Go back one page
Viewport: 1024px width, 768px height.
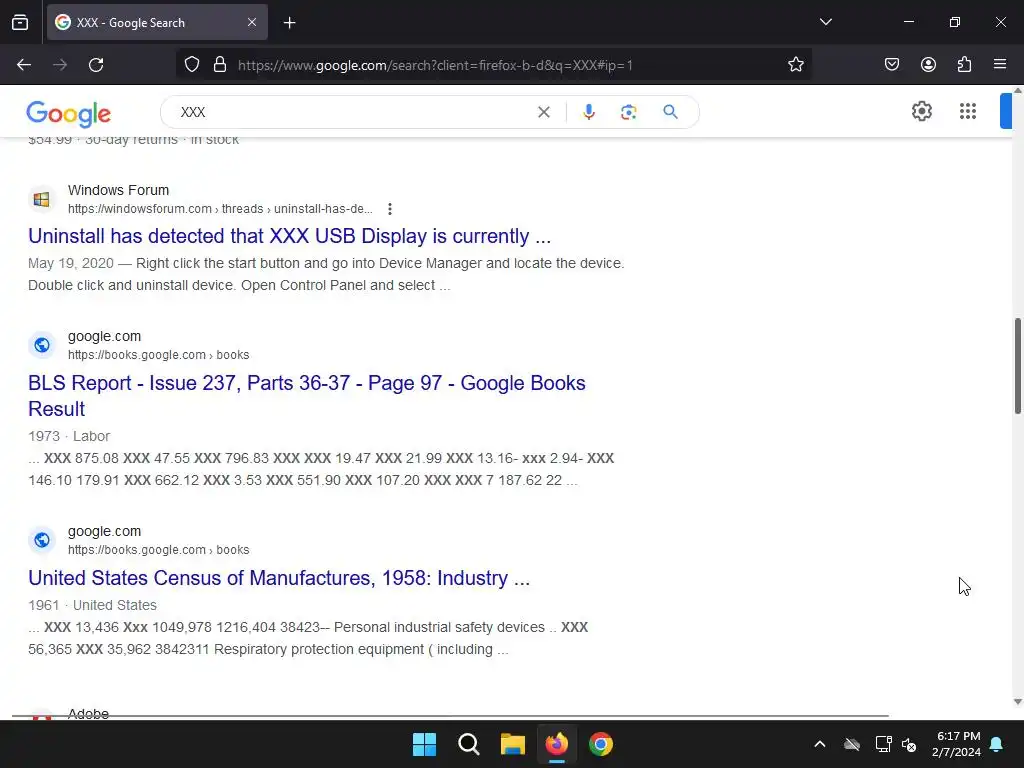pos(24,65)
